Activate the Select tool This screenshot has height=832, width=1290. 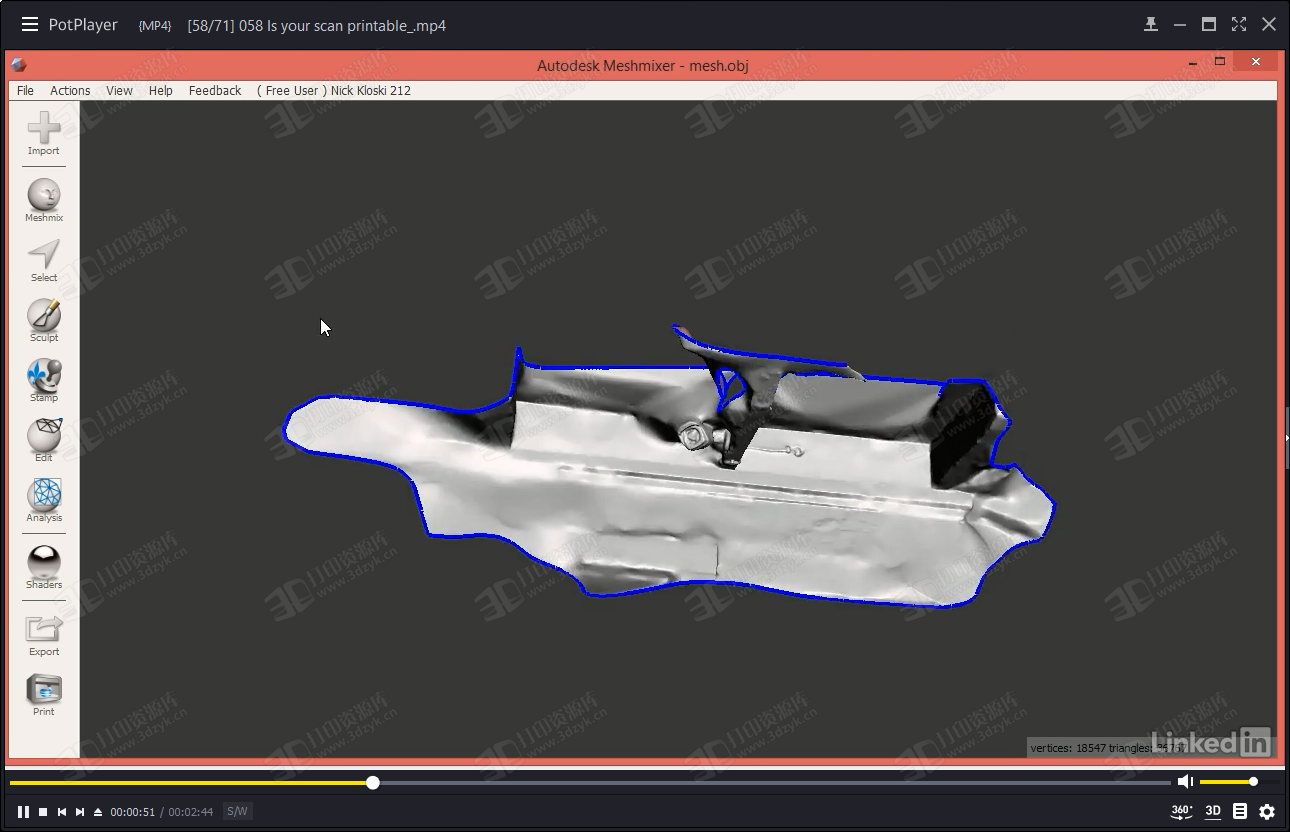44,260
